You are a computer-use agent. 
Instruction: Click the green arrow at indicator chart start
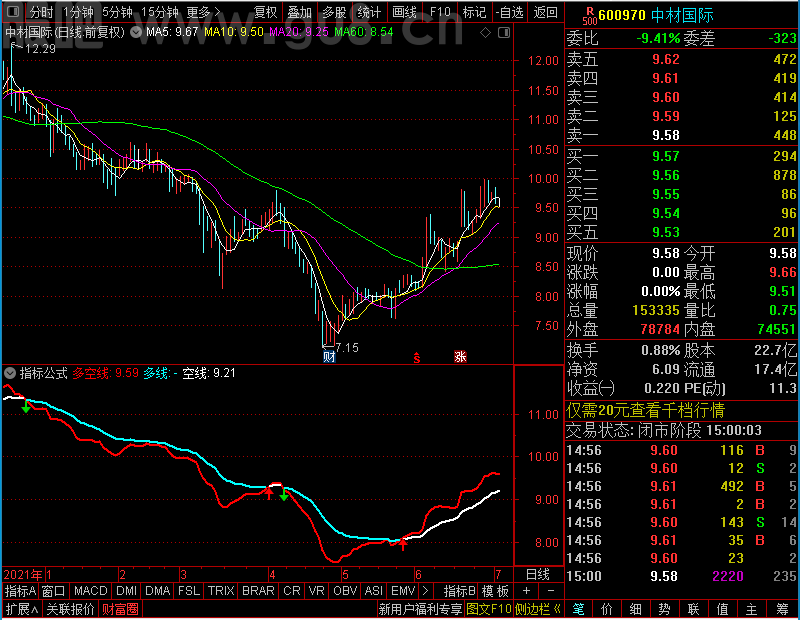click(26, 406)
